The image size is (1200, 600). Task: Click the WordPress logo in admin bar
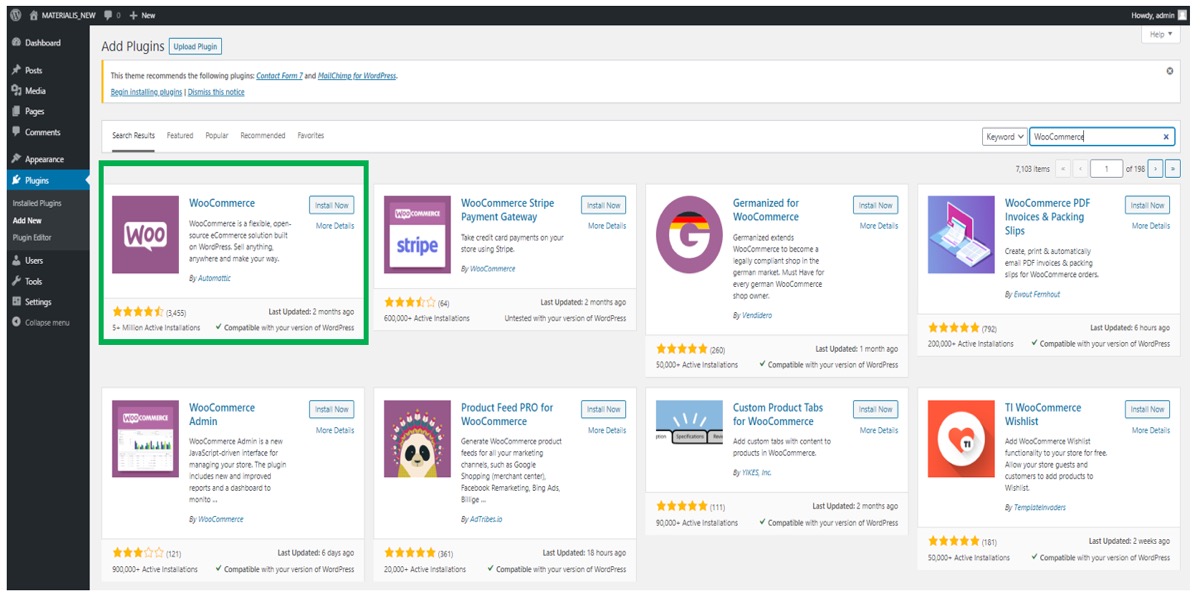point(15,16)
